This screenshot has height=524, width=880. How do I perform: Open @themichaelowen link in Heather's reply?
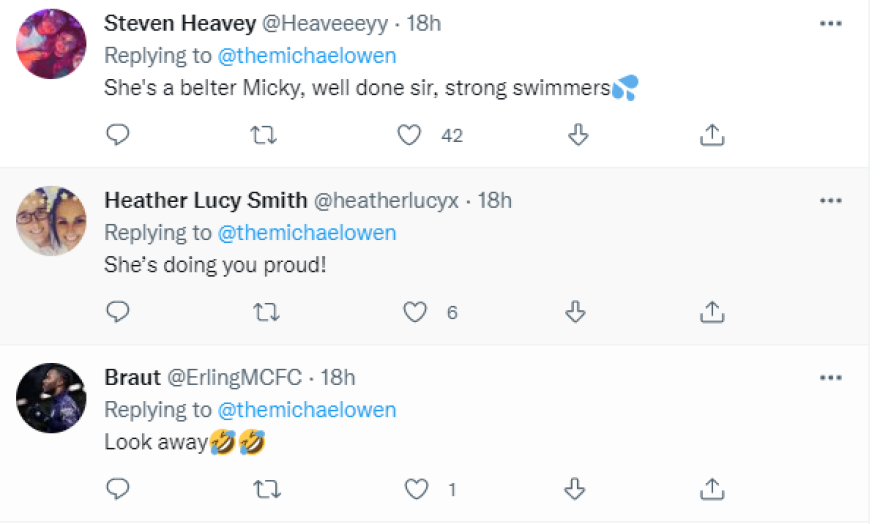(306, 233)
